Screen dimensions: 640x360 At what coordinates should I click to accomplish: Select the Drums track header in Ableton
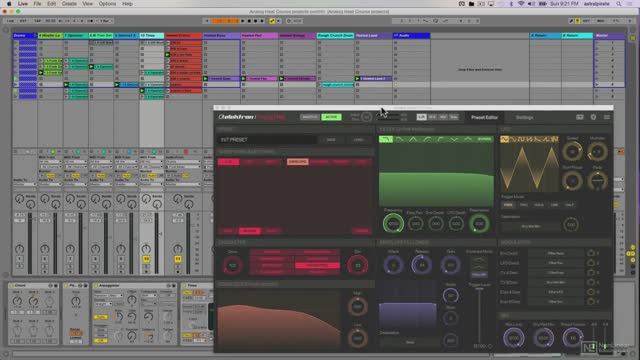coord(24,36)
